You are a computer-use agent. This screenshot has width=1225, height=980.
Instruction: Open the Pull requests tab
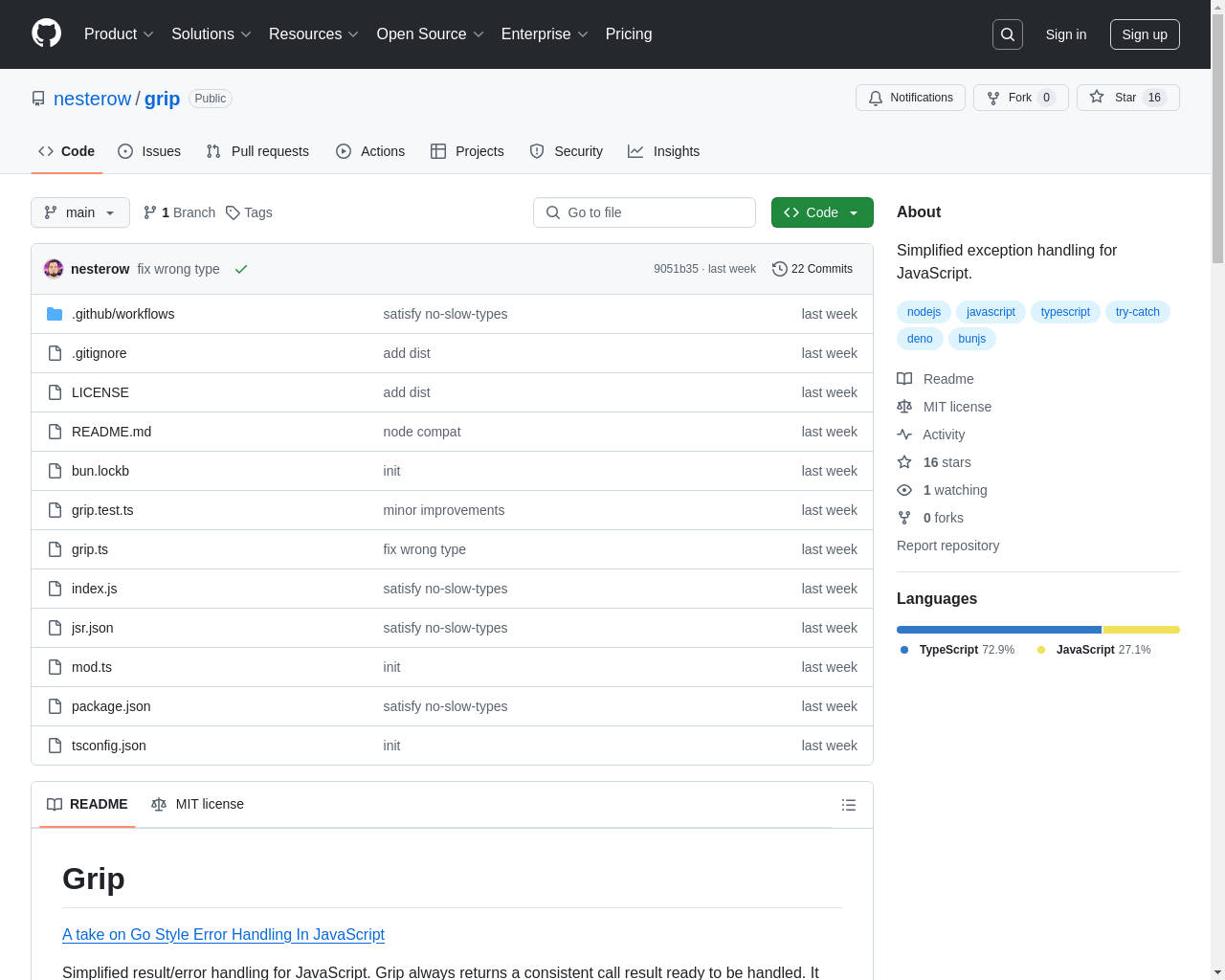pyautogui.click(x=257, y=151)
